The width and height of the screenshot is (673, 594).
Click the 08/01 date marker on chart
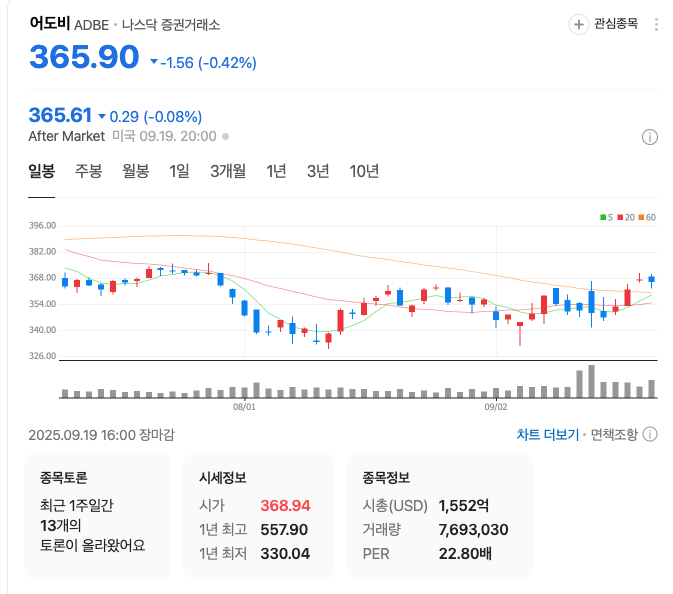point(244,407)
